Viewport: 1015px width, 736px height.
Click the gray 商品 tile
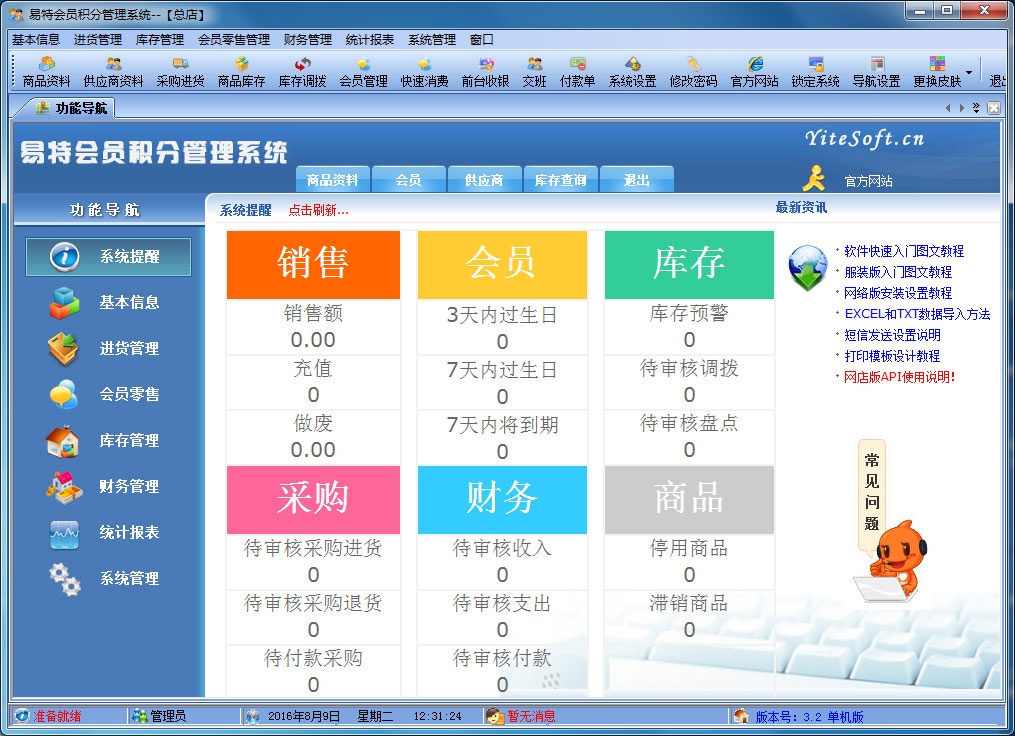point(689,499)
